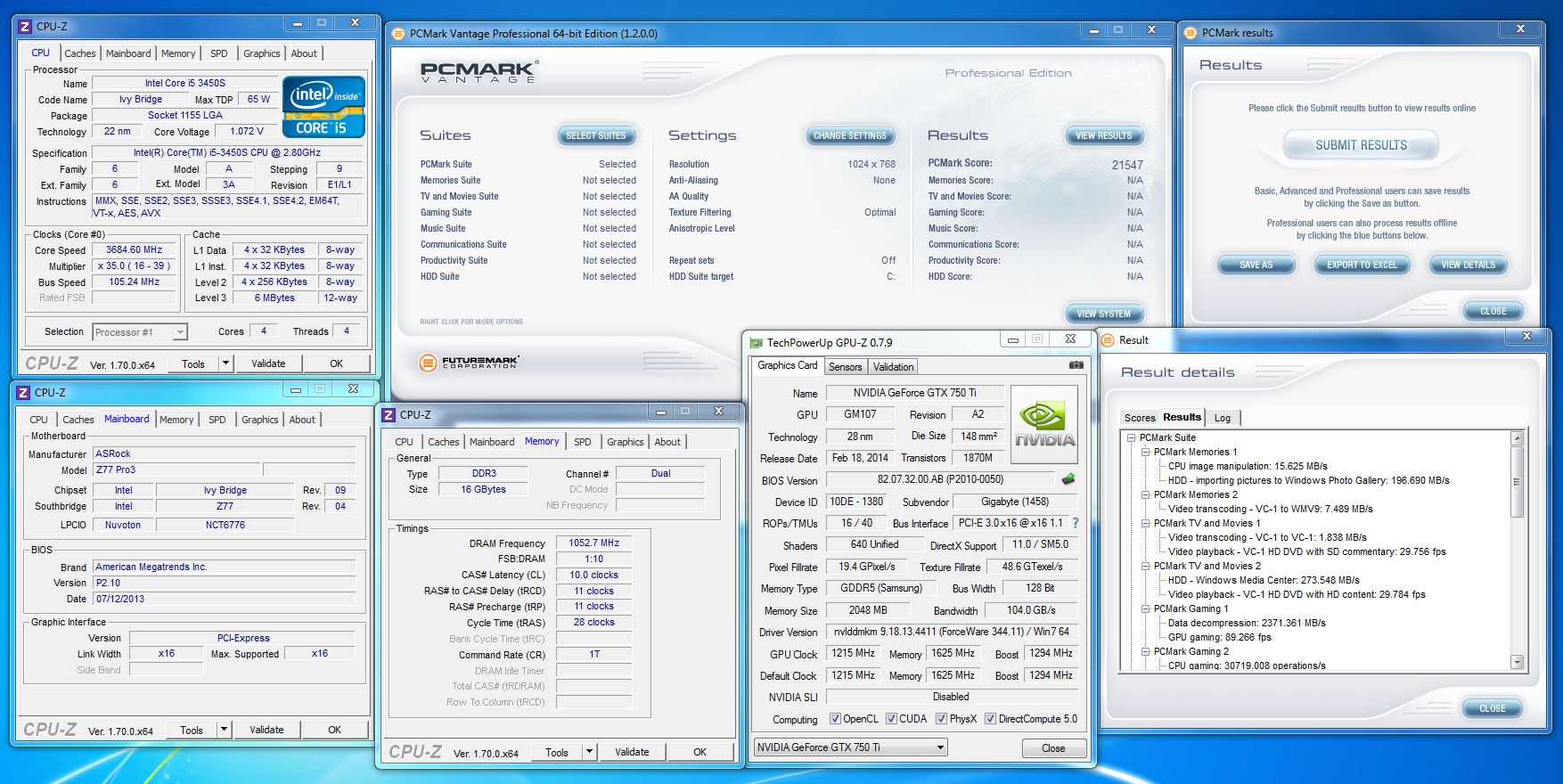Image resolution: width=1563 pixels, height=784 pixels.
Task: Click CPU-Z title bar icon of top-left window
Action: 26,27
